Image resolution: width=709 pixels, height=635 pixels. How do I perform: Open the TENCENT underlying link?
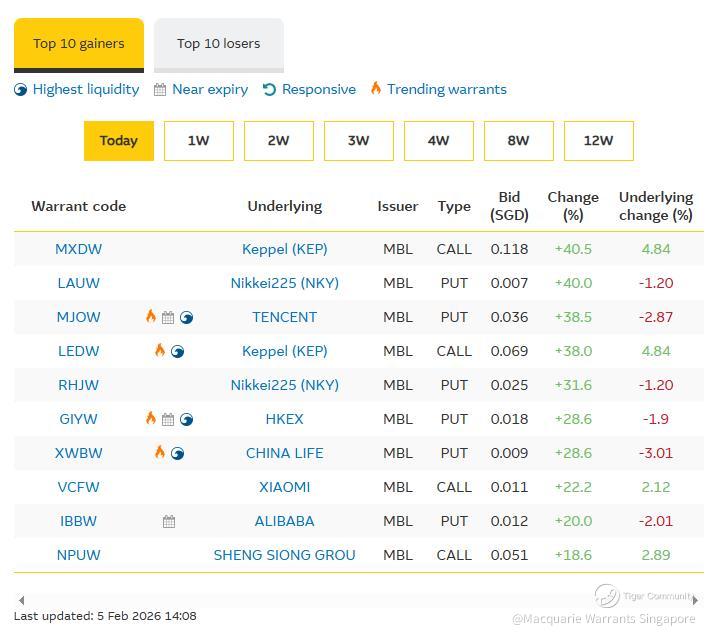pos(284,317)
